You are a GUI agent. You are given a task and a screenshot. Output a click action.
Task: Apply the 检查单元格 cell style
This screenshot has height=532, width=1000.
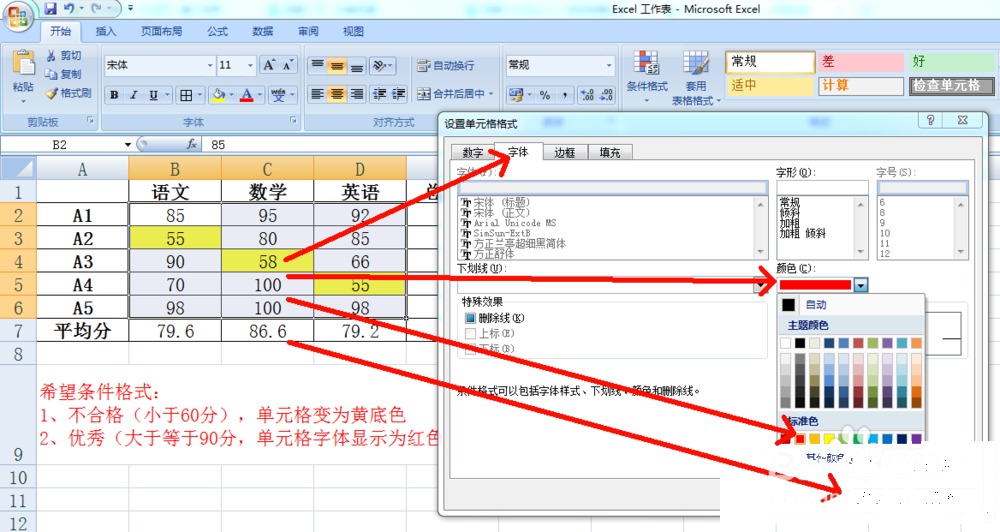[x=951, y=85]
